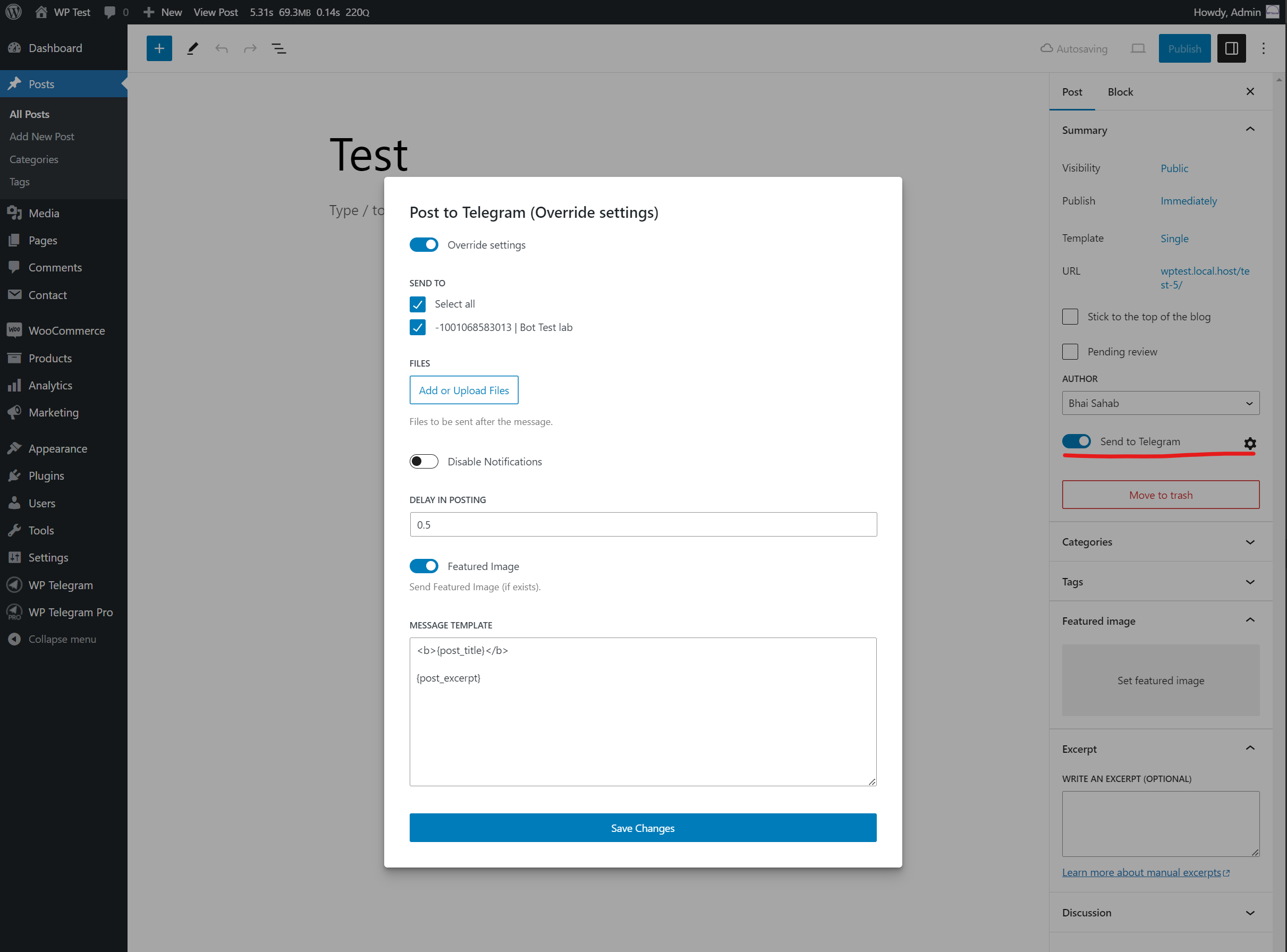Click the preview device icon

1138,48
